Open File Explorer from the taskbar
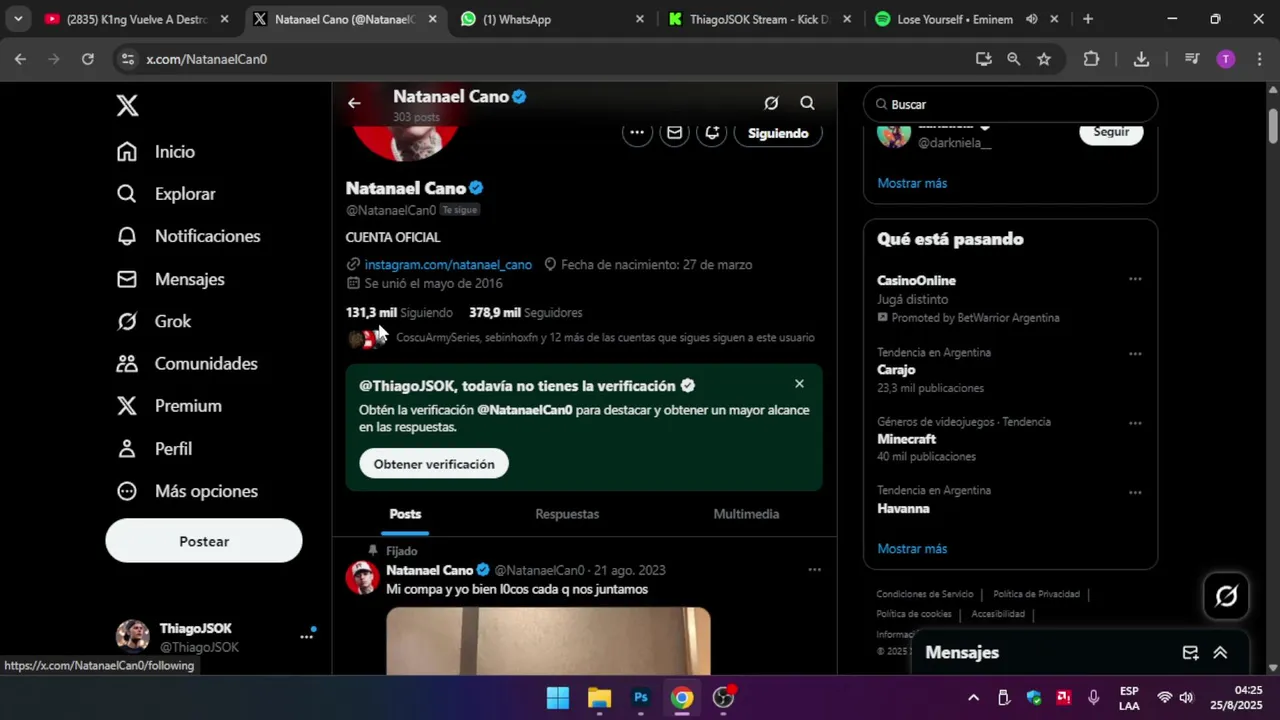 (x=599, y=698)
